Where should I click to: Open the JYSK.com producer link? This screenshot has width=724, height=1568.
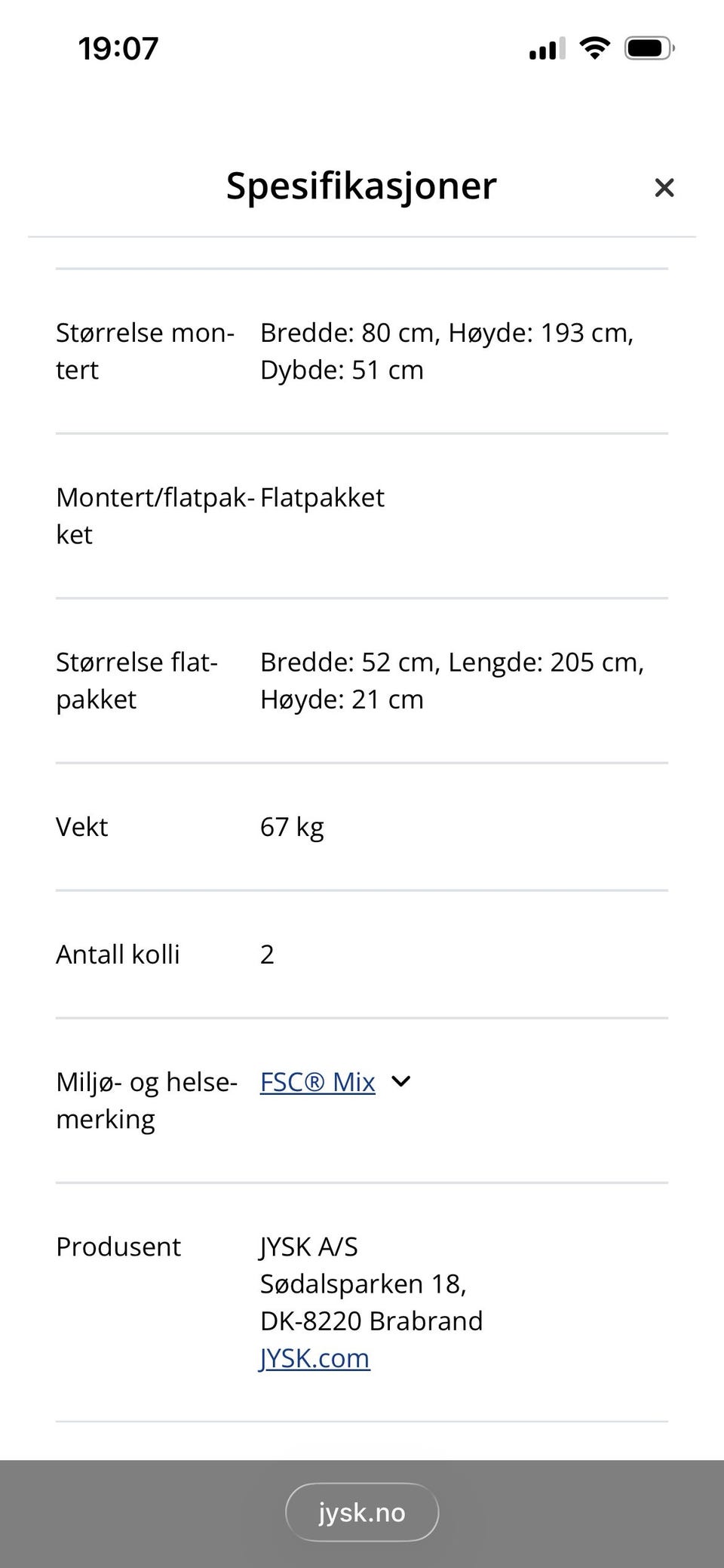(314, 1358)
